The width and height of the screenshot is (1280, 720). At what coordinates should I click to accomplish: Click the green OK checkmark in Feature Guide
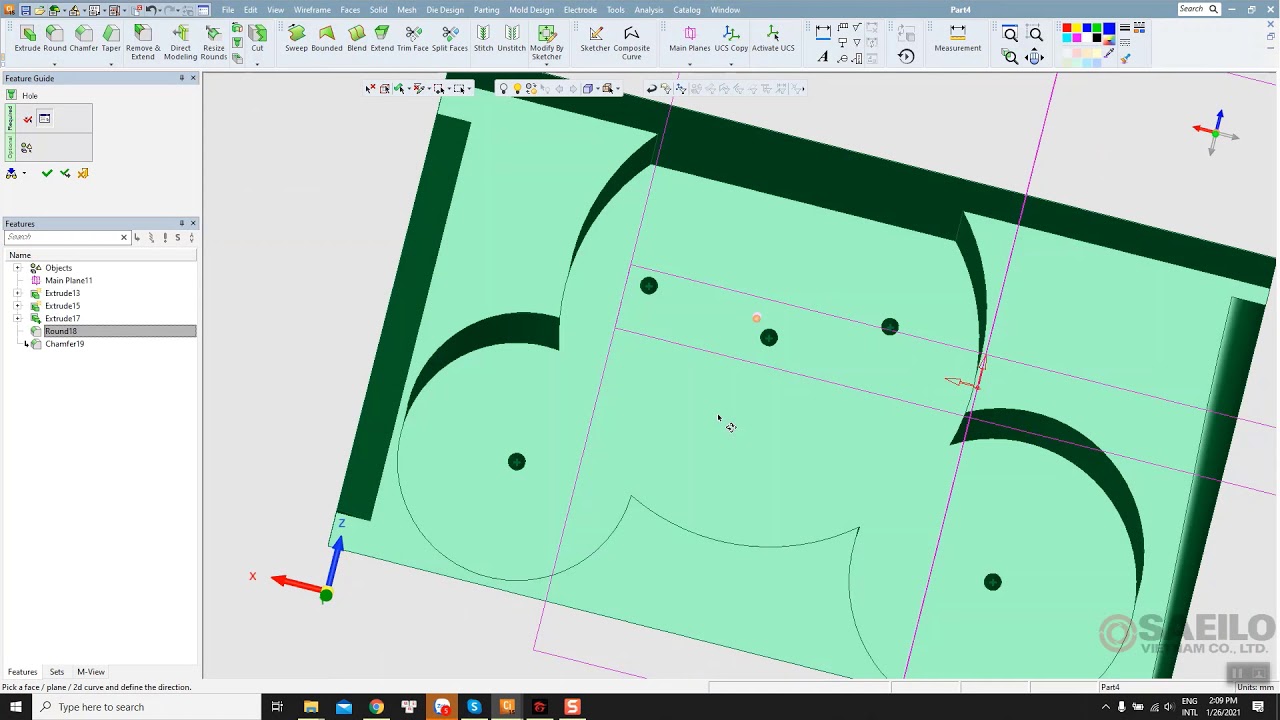tap(46, 173)
